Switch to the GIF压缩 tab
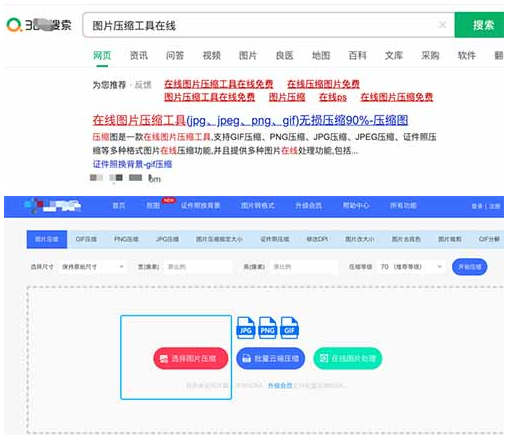515x443 pixels. coord(86,239)
